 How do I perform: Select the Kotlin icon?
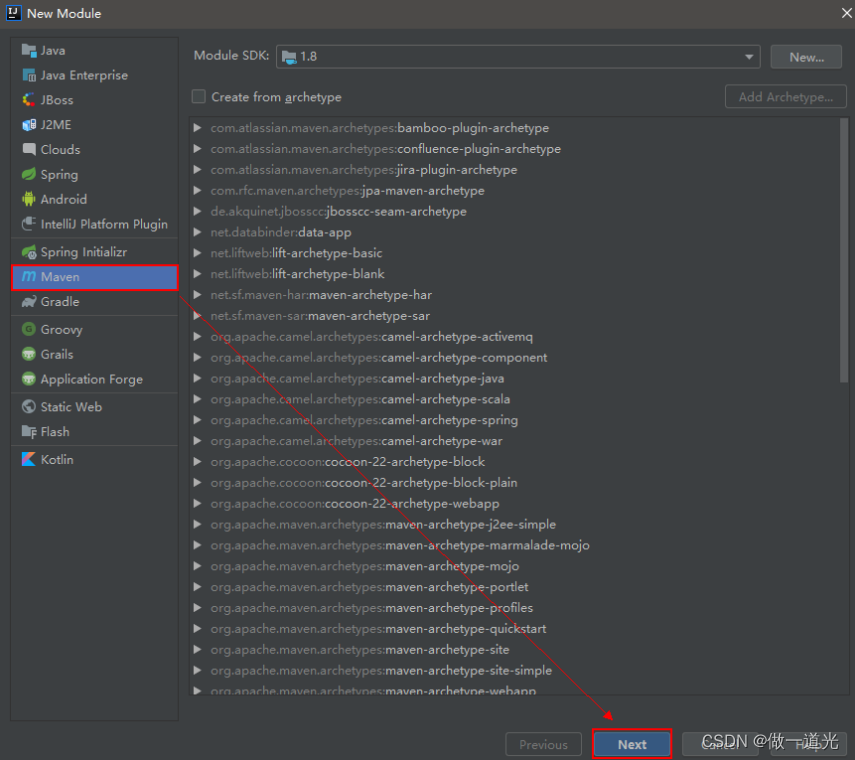tap(29, 460)
